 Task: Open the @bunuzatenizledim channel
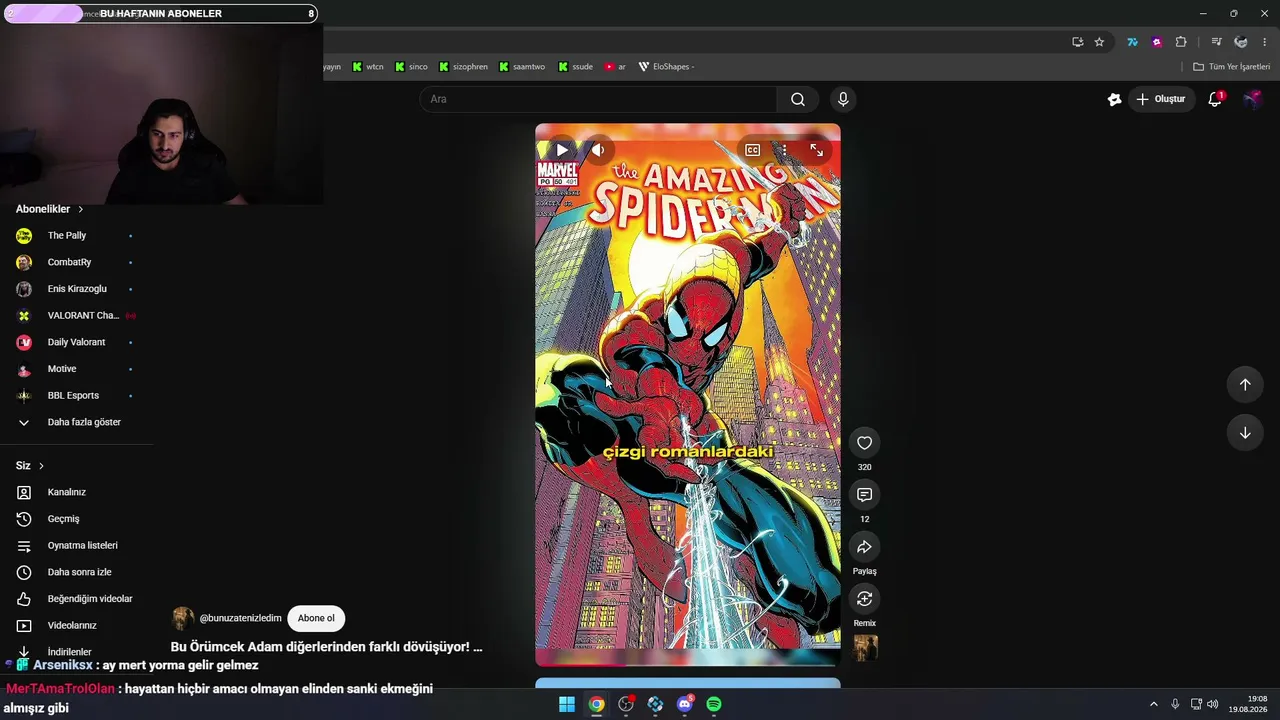[x=240, y=618]
